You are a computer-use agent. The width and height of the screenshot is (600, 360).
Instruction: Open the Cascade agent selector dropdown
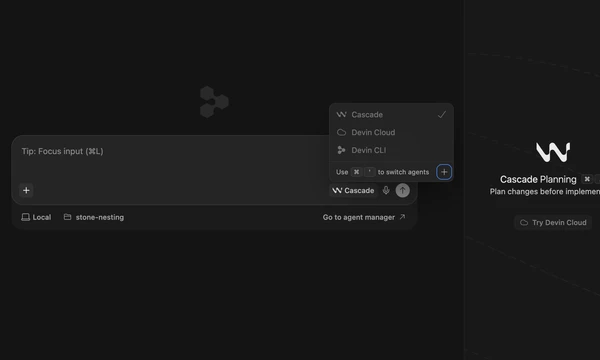[x=353, y=191]
